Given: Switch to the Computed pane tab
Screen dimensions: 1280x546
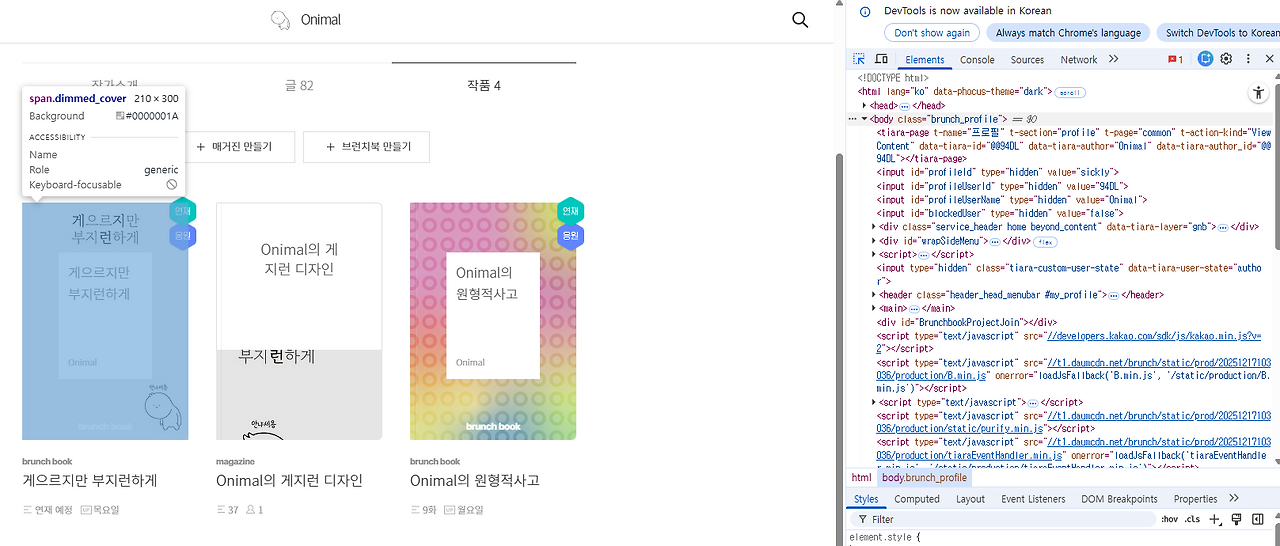Looking at the screenshot, I should 917,499.
